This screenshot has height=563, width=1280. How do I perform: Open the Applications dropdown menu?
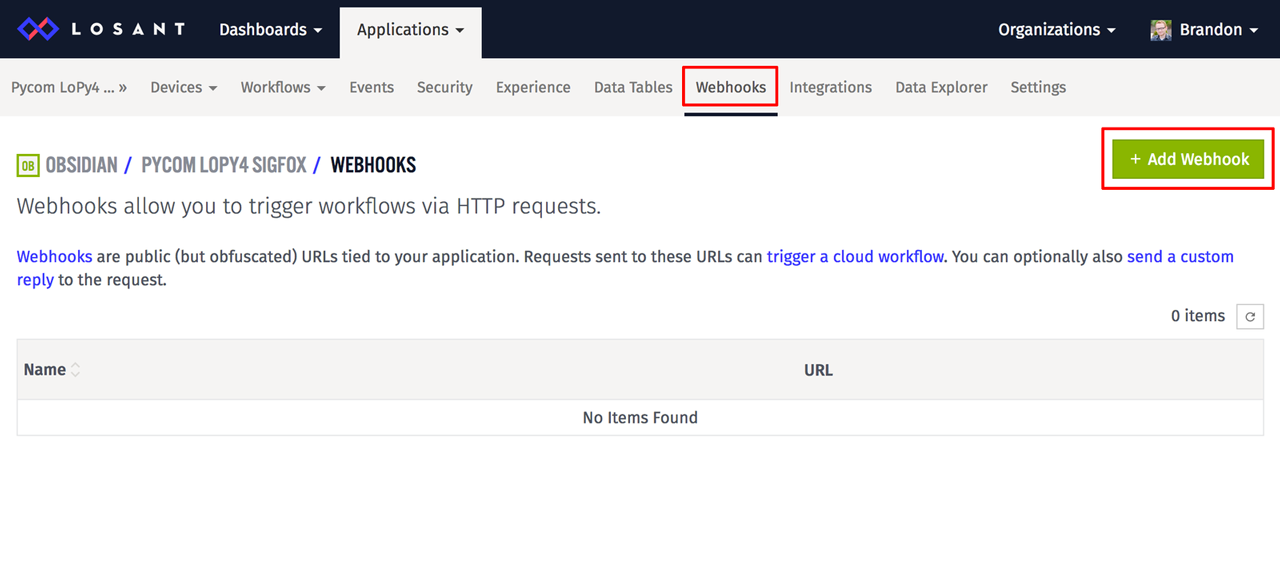(x=410, y=30)
